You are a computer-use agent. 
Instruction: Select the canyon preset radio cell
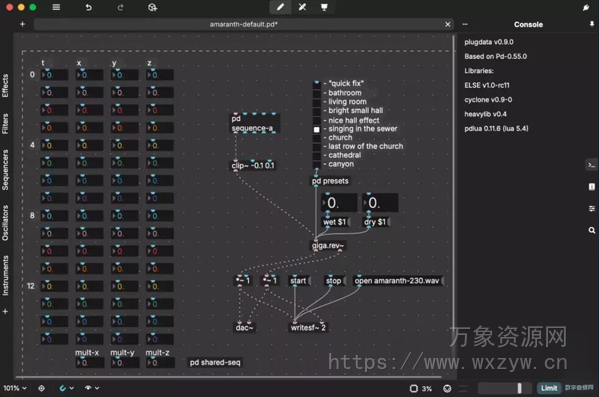click(x=317, y=165)
